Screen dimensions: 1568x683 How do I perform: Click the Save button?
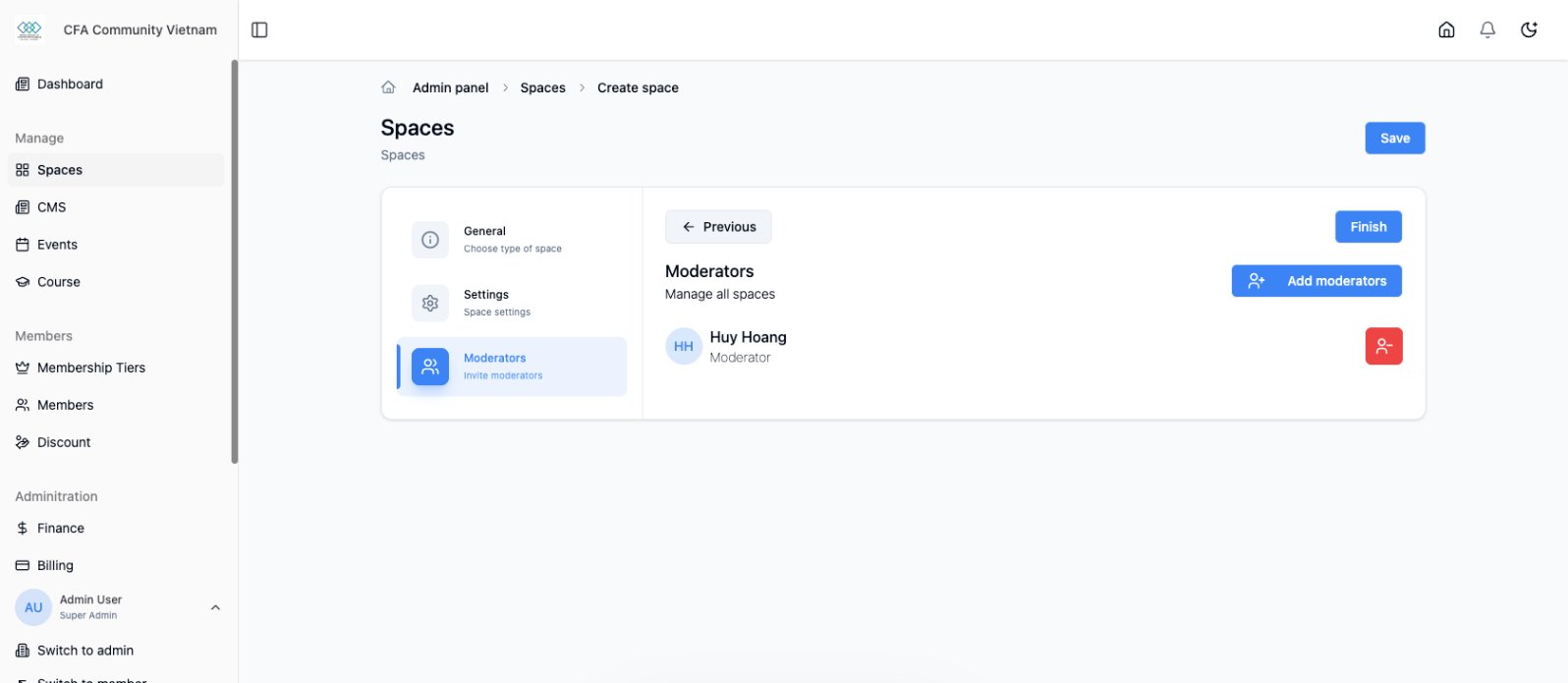(1394, 139)
